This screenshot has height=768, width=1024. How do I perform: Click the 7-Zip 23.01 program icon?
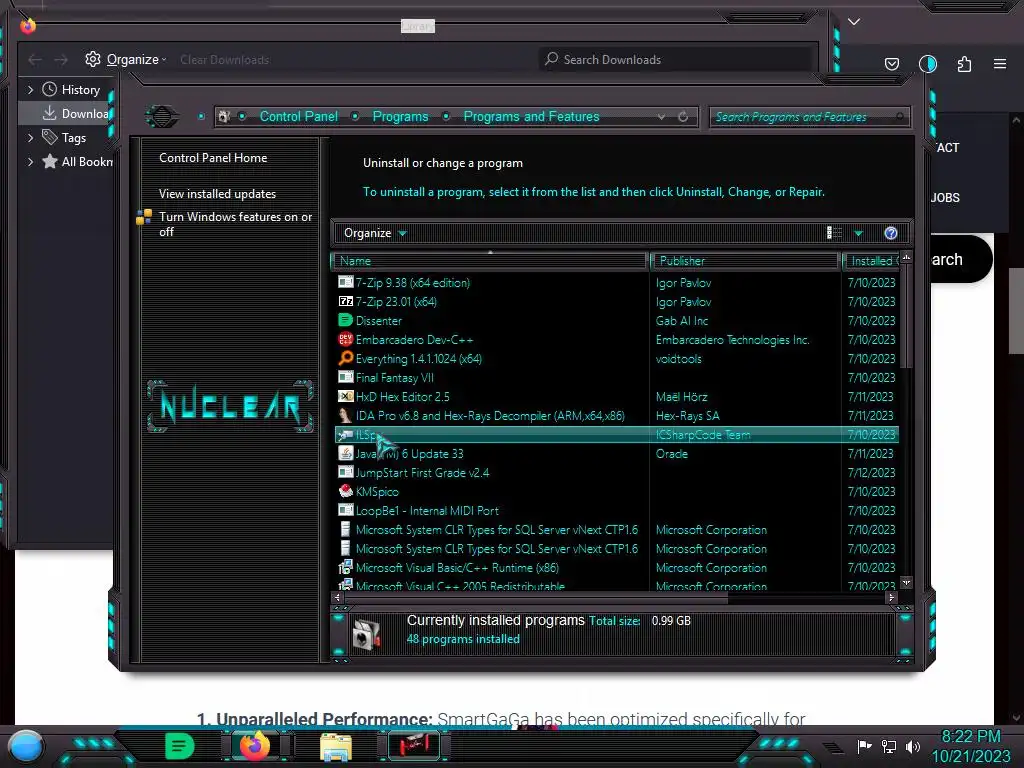pyautogui.click(x=345, y=301)
